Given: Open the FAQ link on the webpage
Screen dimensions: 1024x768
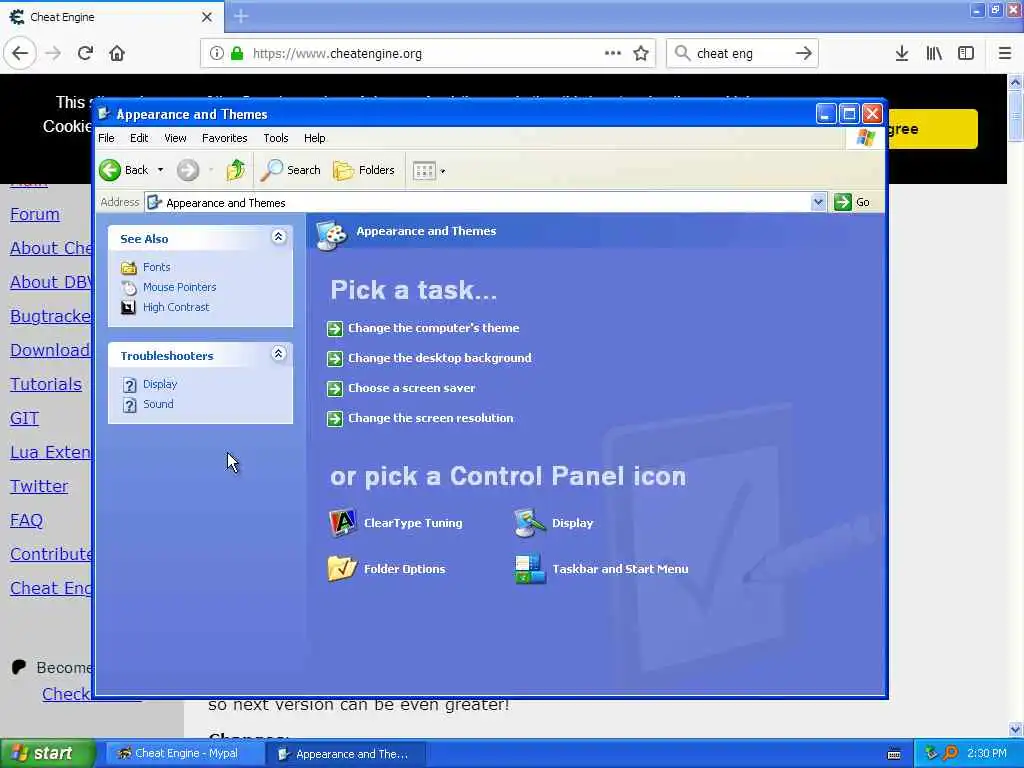Looking at the screenshot, I should (x=26, y=520).
